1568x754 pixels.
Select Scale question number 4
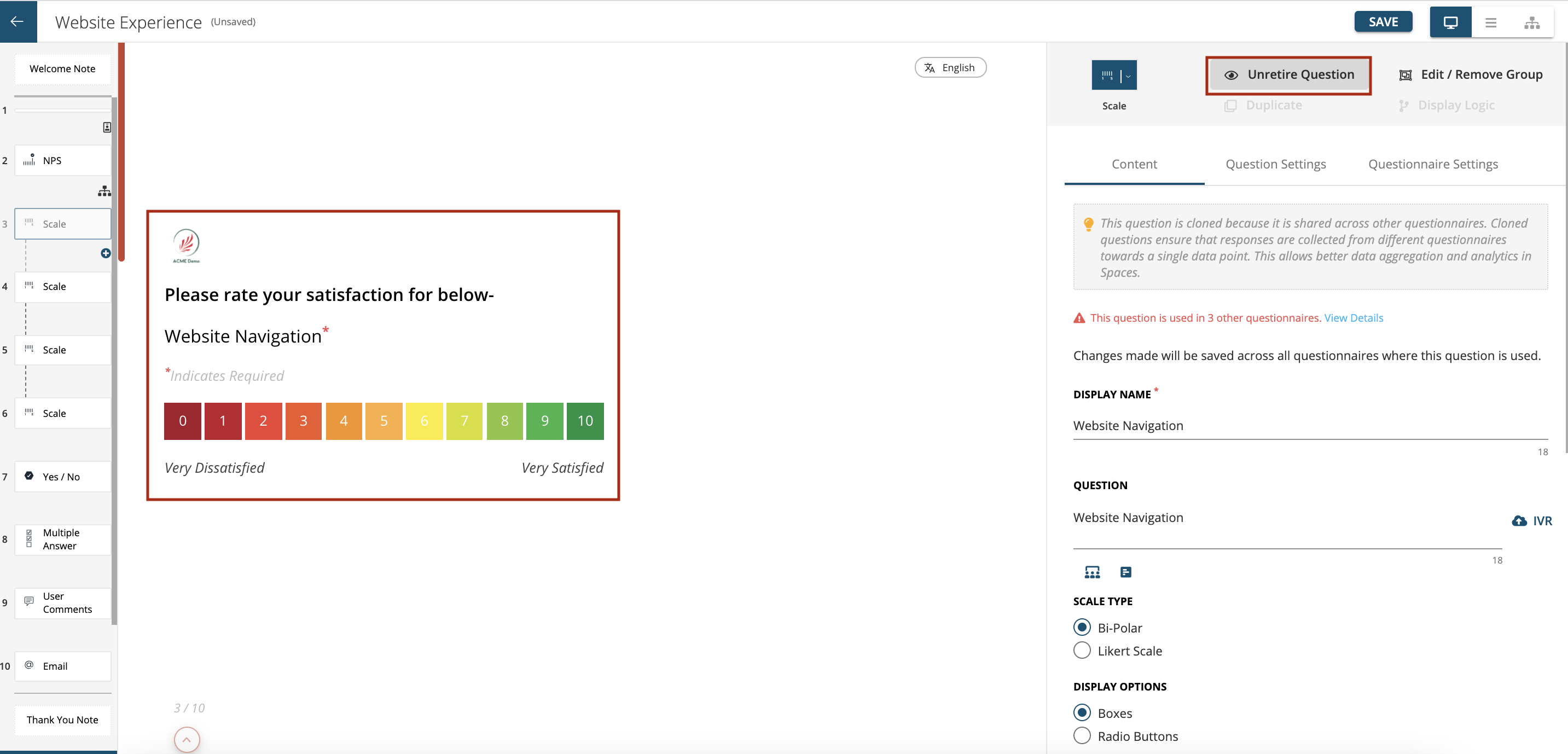pos(63,287)
